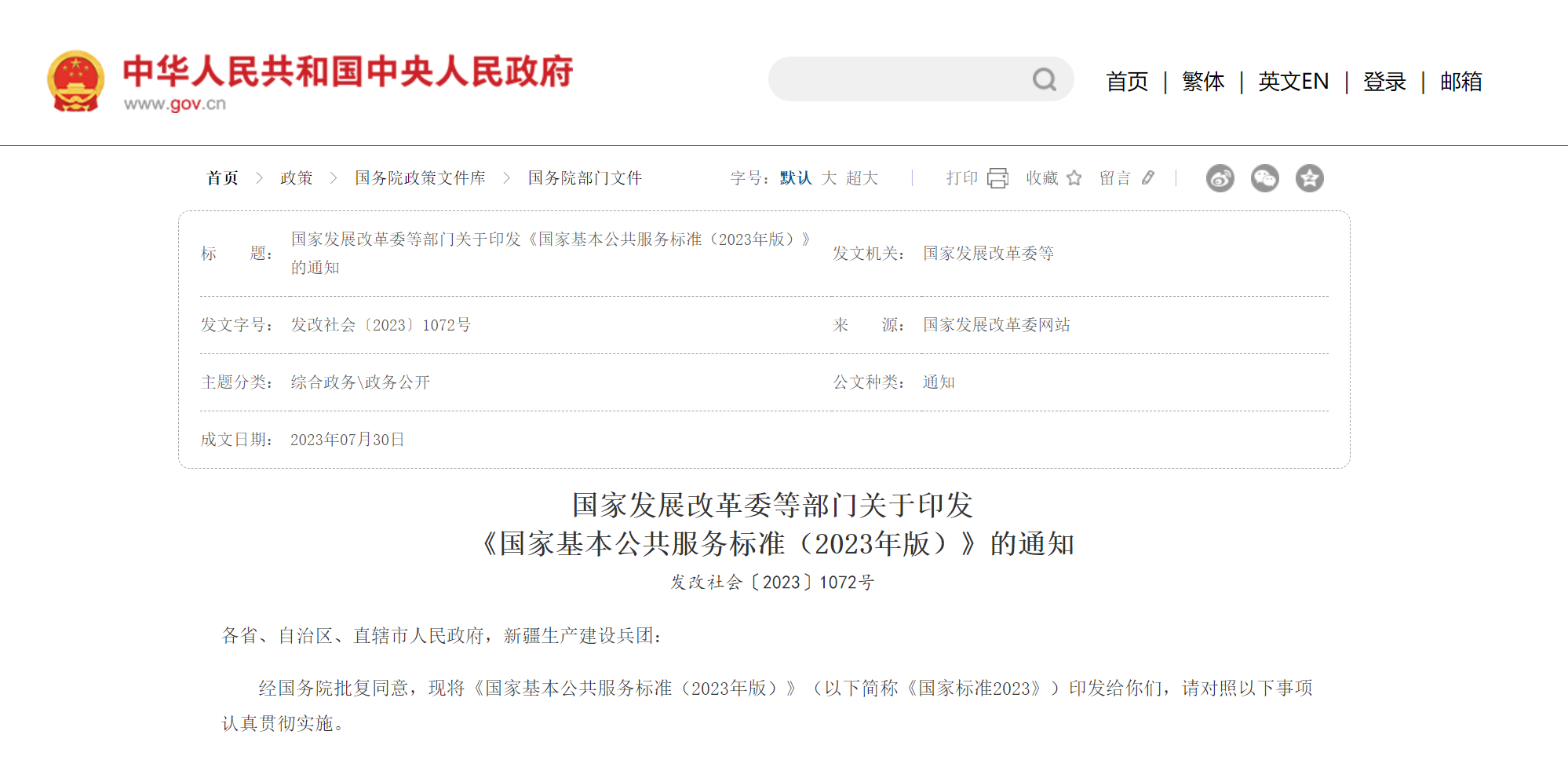The height and width of the screenshot is (760, 1568).
Task: Click the 登录 login link
Action: [1384, 82]
